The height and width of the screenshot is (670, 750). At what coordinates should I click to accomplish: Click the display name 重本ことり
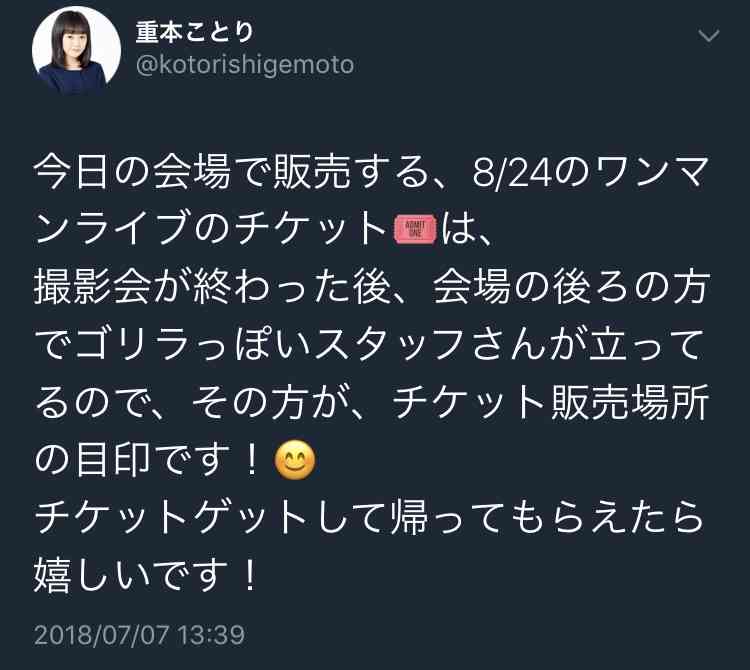tap(195, 33)
